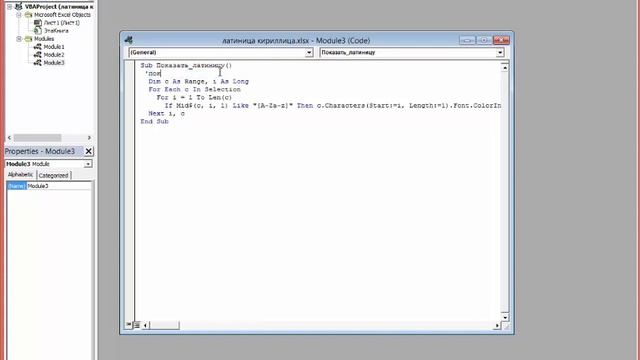Click the ЭтаКнига workbook icon
The width and height of the screenshot is (640, 360).
pyautogui.click(x=38, y=31)
